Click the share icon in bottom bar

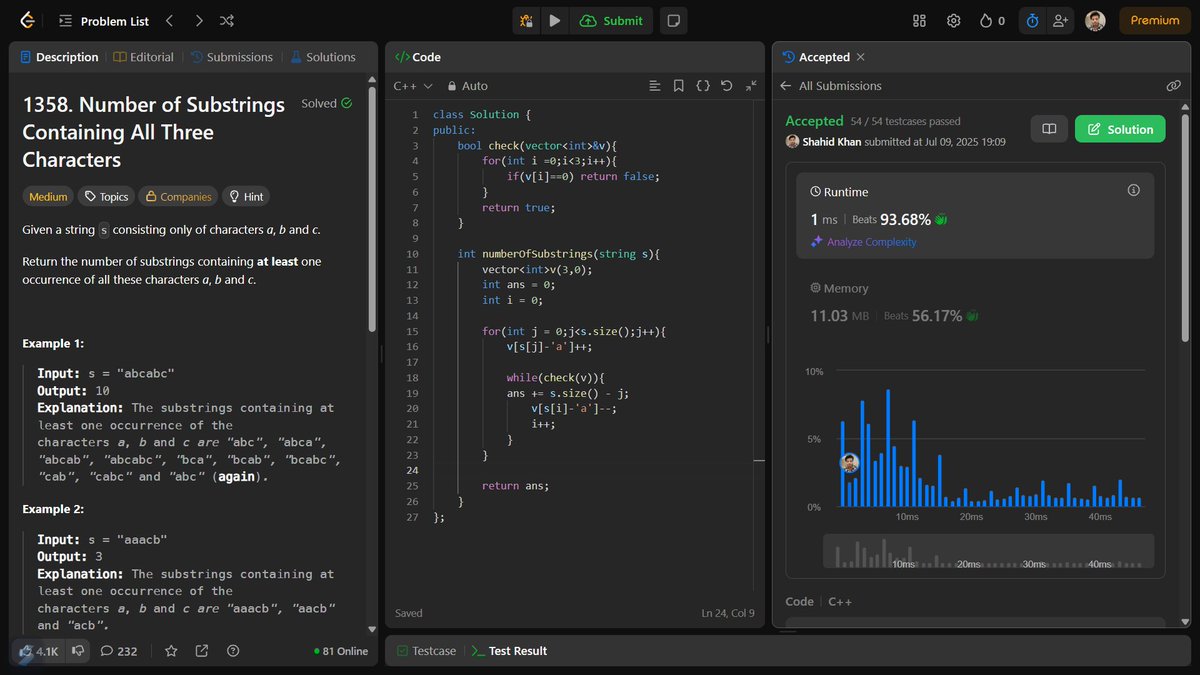coord(202,651)
